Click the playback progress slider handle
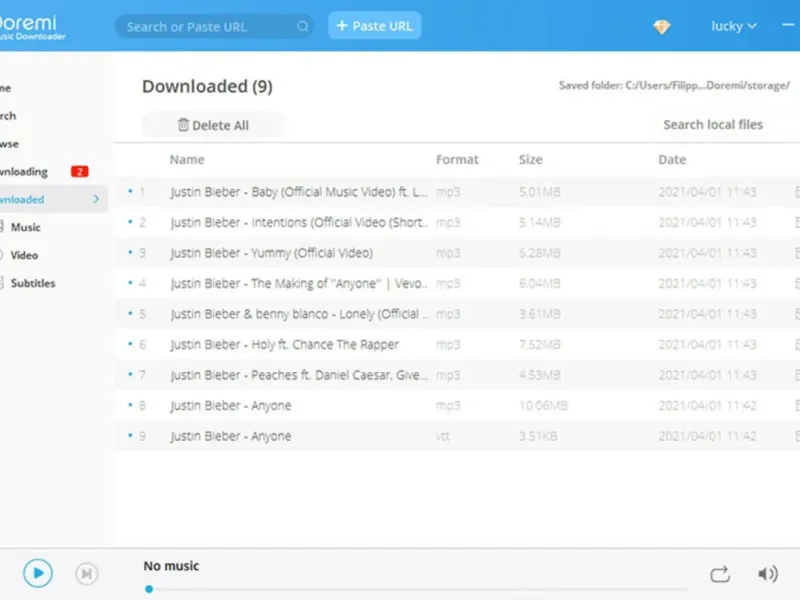This screenshot has height=600, width=800. coord(149,589)
